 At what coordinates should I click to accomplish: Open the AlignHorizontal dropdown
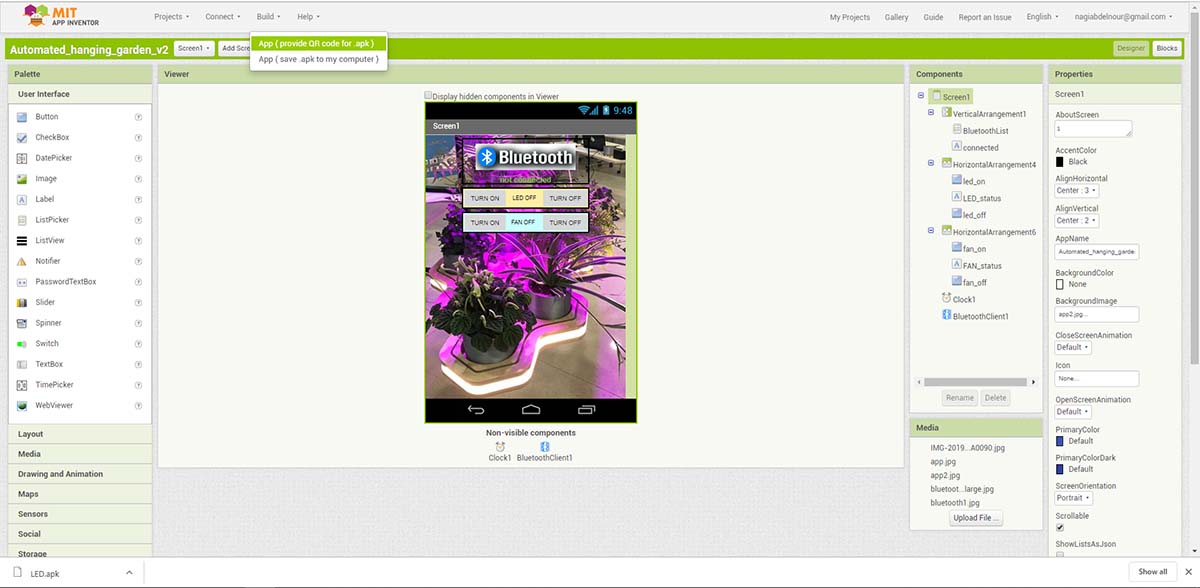1077,190
